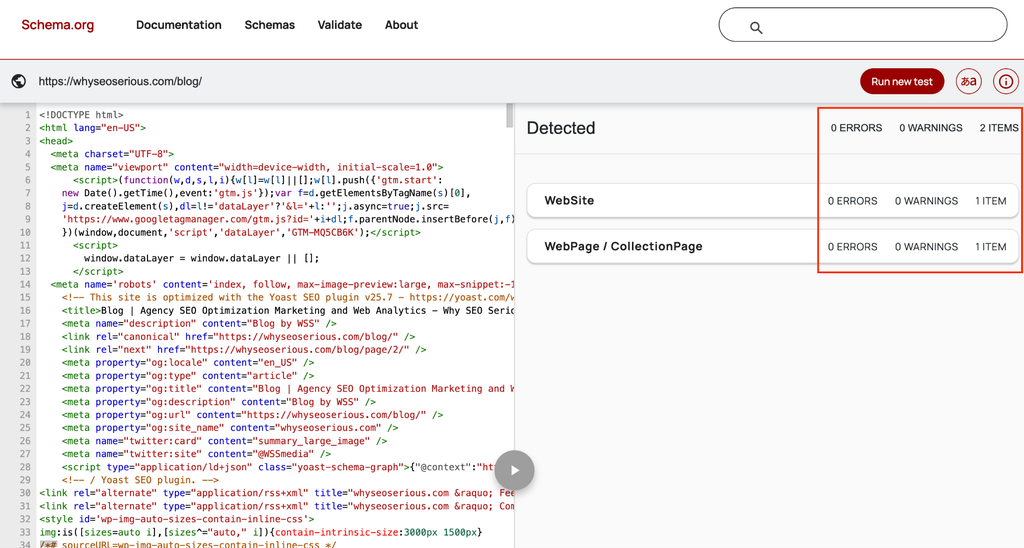Expand the WebSite result card
The width and height of the screenshot is (1024, 548).
(773, 201)
